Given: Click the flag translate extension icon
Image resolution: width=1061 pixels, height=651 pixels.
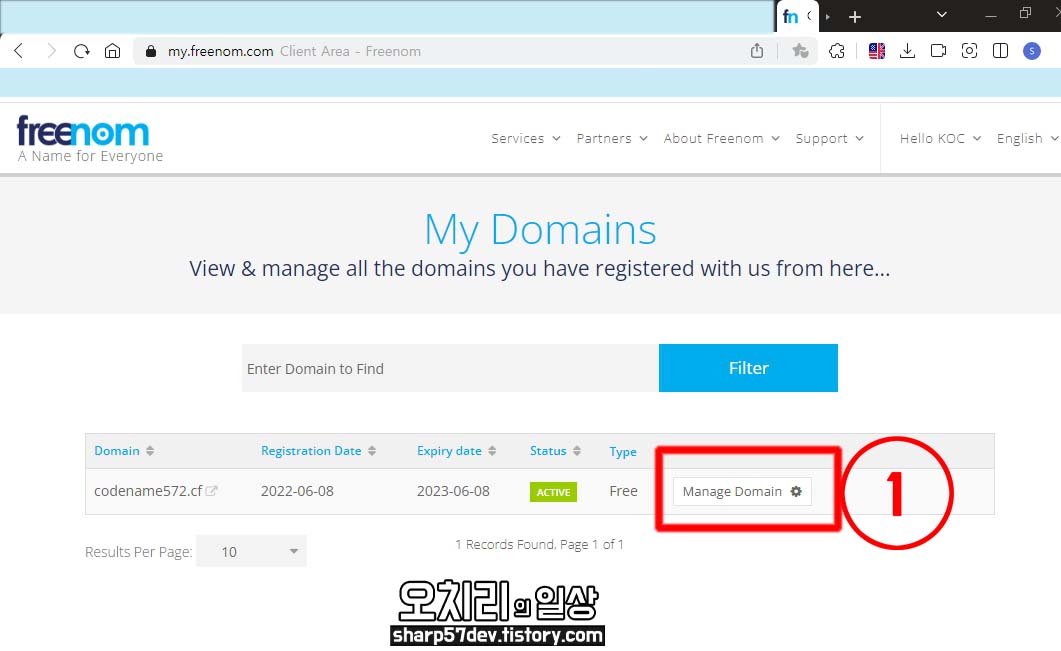Looking at the screenshot, I should [x=877, y=51].
